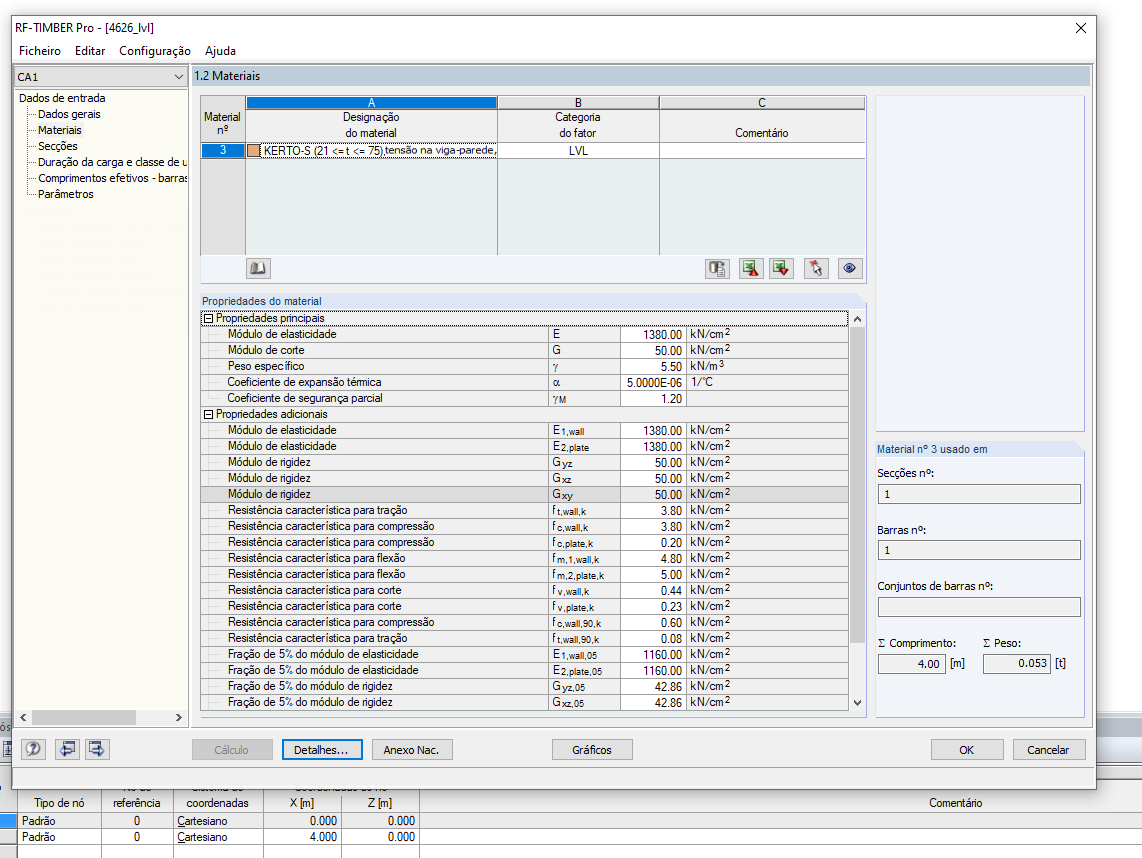Click the Secções nº input field
The width and height of the screenshot is (1142, 858).
[x=979, y=495]
